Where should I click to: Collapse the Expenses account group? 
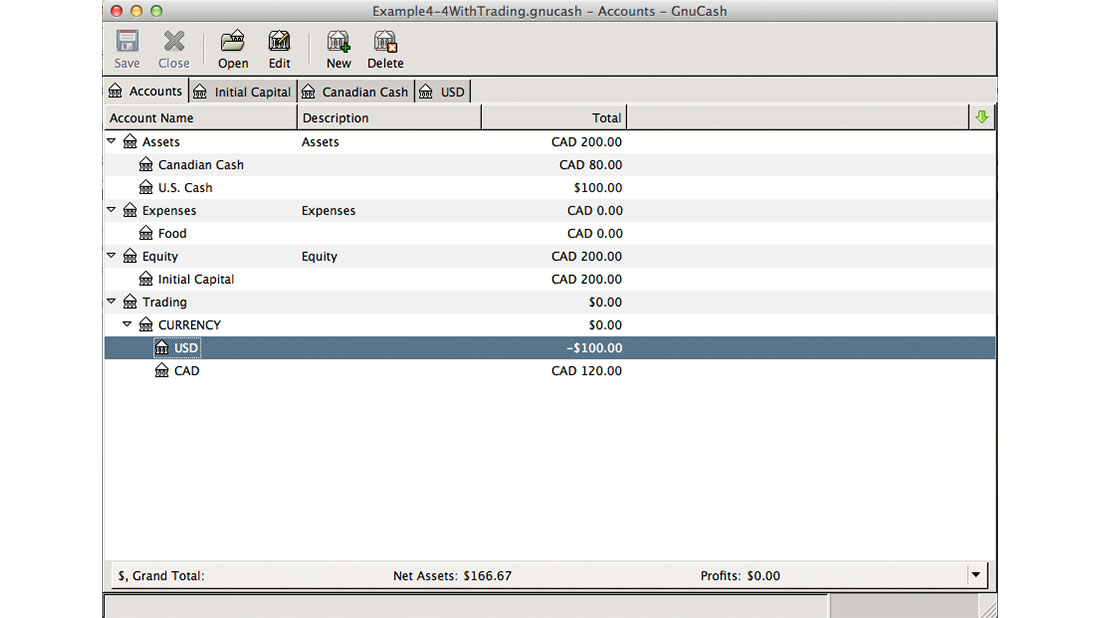click(112, 211)
